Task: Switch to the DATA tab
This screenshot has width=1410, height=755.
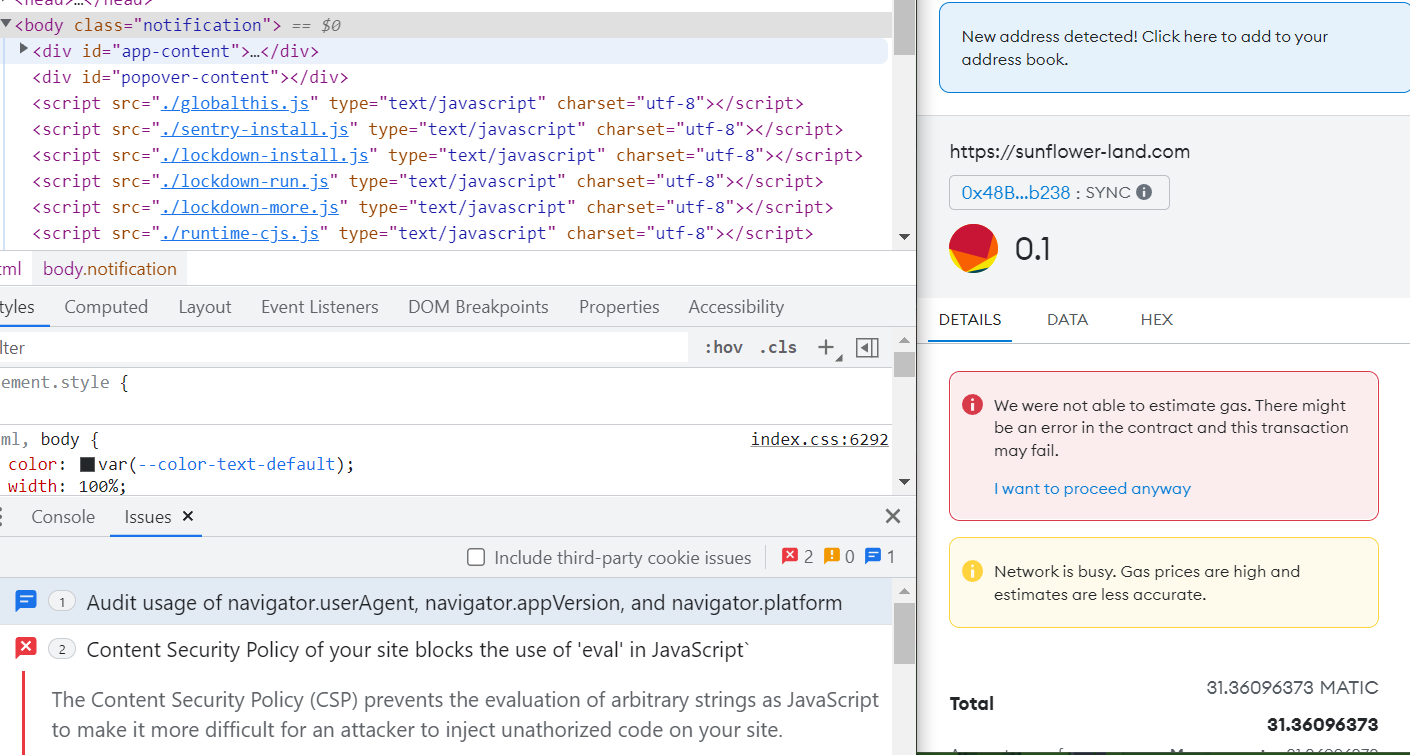Action: pyautogui.click(x=1067, y=320)
